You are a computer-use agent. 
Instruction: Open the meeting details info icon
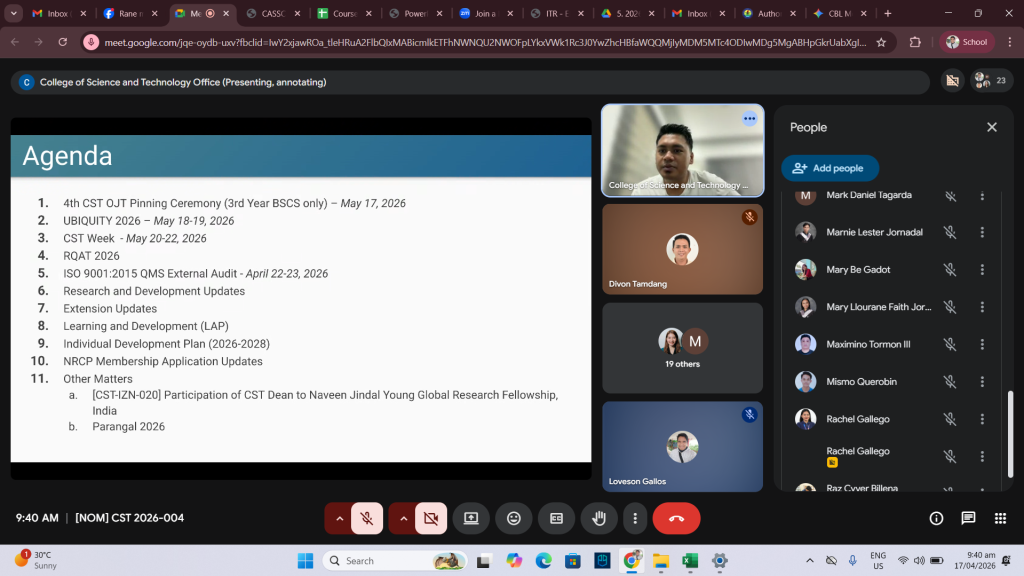pyautogui.click(x=936, y=518)
